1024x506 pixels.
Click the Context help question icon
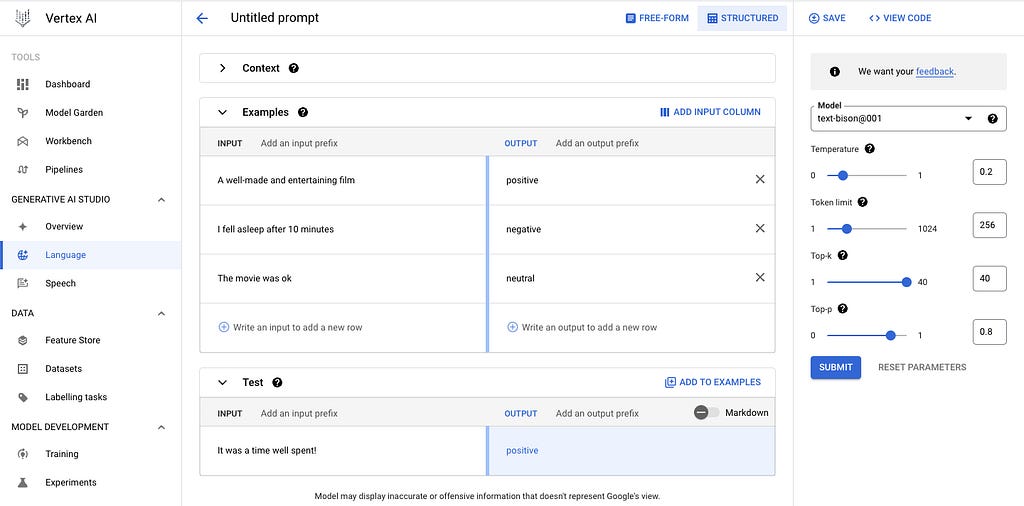[x=294, y=68]
